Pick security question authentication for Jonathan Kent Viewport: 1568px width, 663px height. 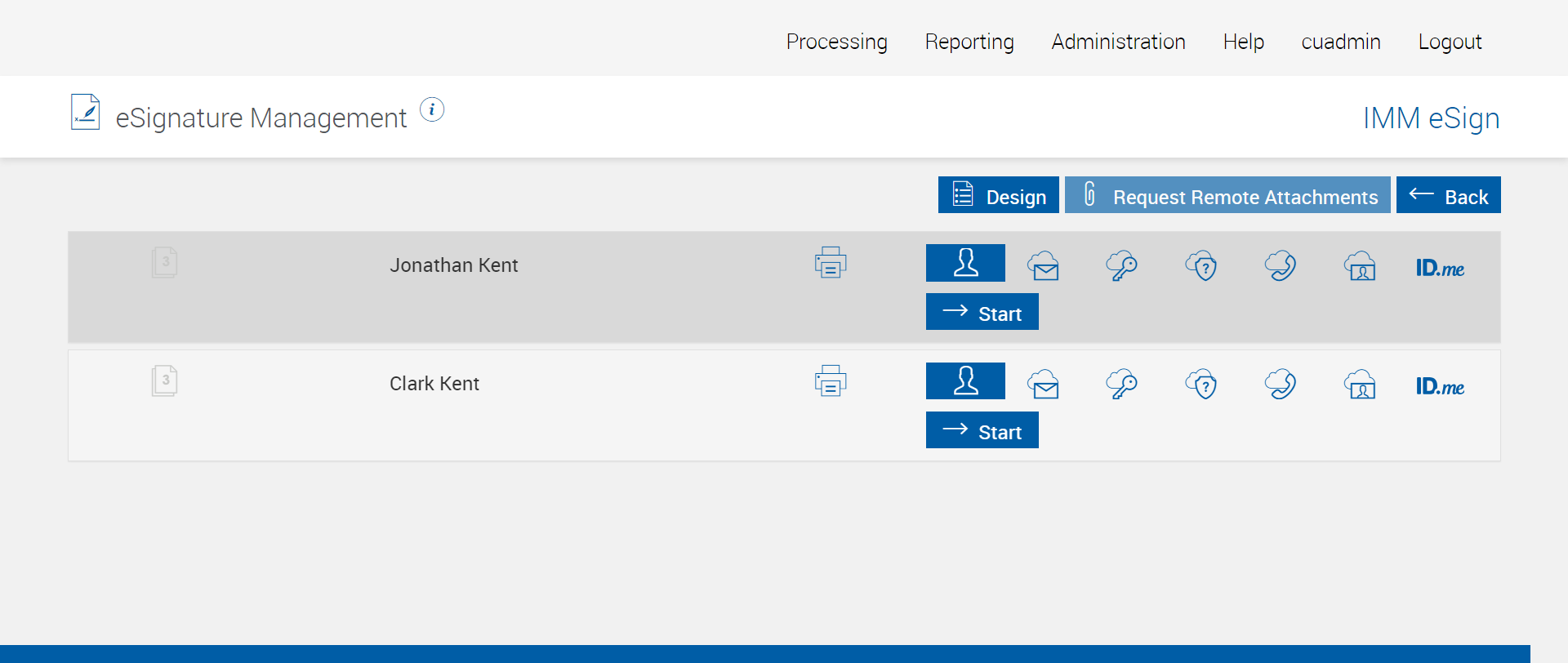tap(1201, 266)
